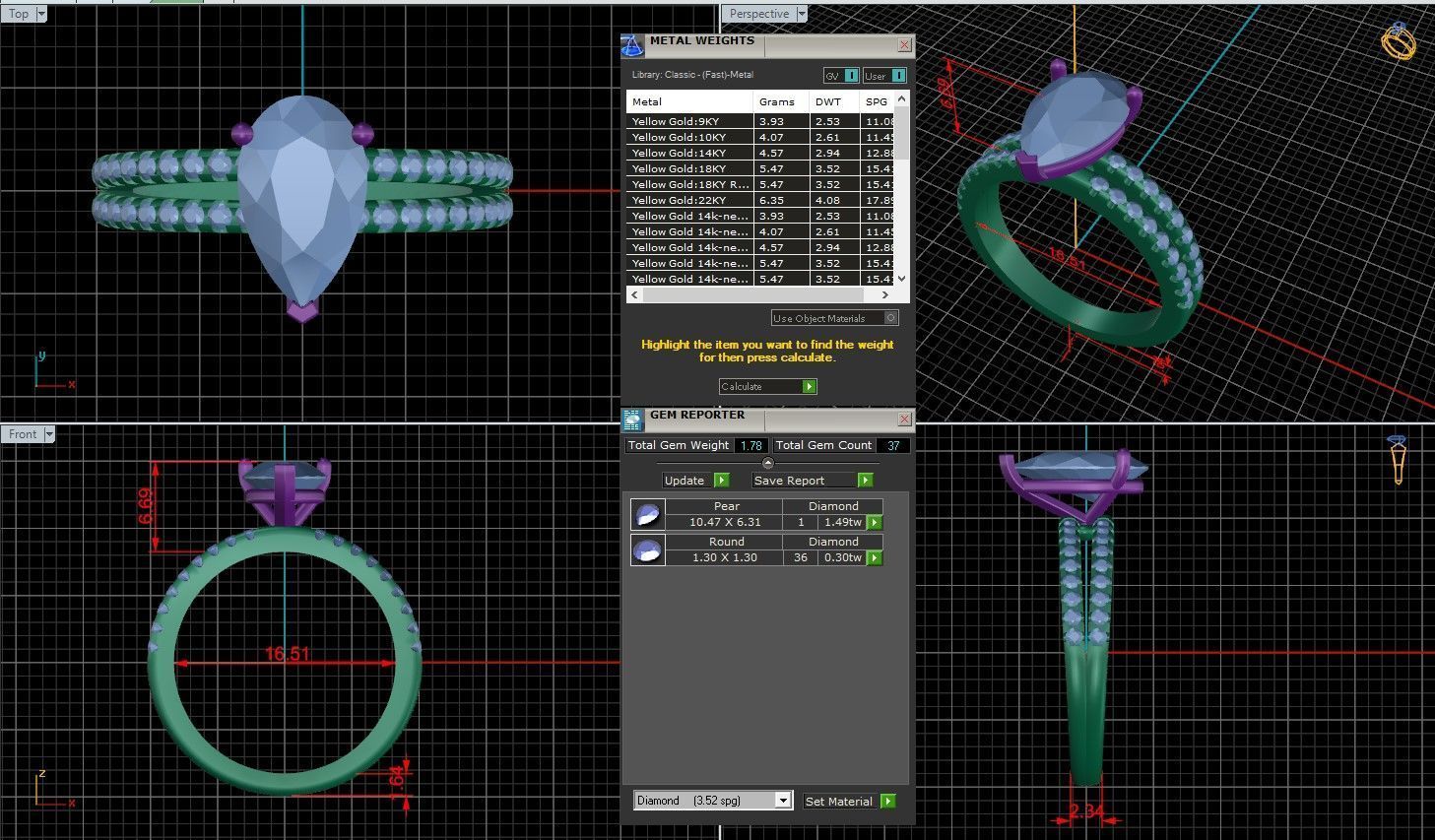Image resolution: width=1435 pixels, height=840 pixels.
Task: Click the green arrow next to 1.49tw
Action: point(874,523)
